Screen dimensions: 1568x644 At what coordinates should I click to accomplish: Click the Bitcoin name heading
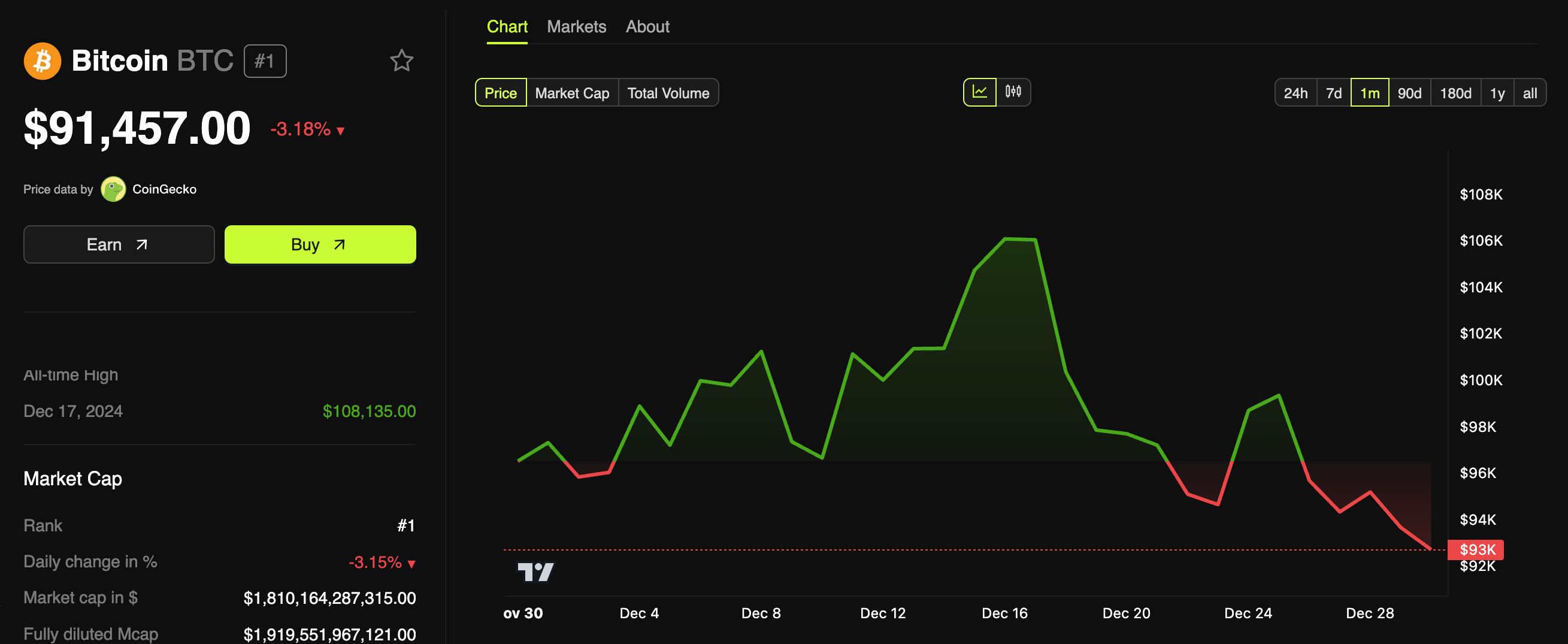coord(120,61)
